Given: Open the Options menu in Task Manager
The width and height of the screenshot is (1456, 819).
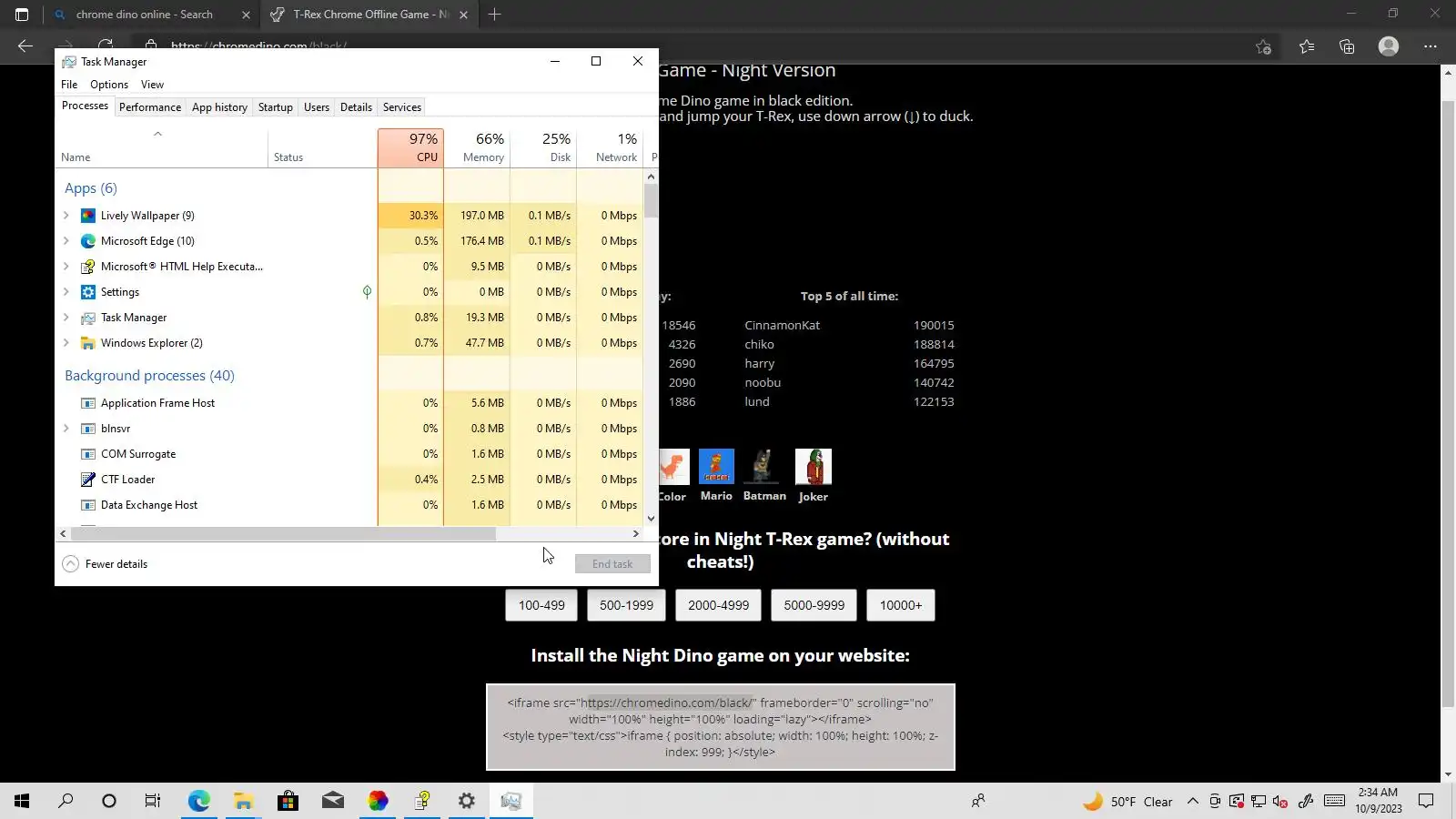Looking at the screenshot, I should pyautogui.click(x=109, y=85).
